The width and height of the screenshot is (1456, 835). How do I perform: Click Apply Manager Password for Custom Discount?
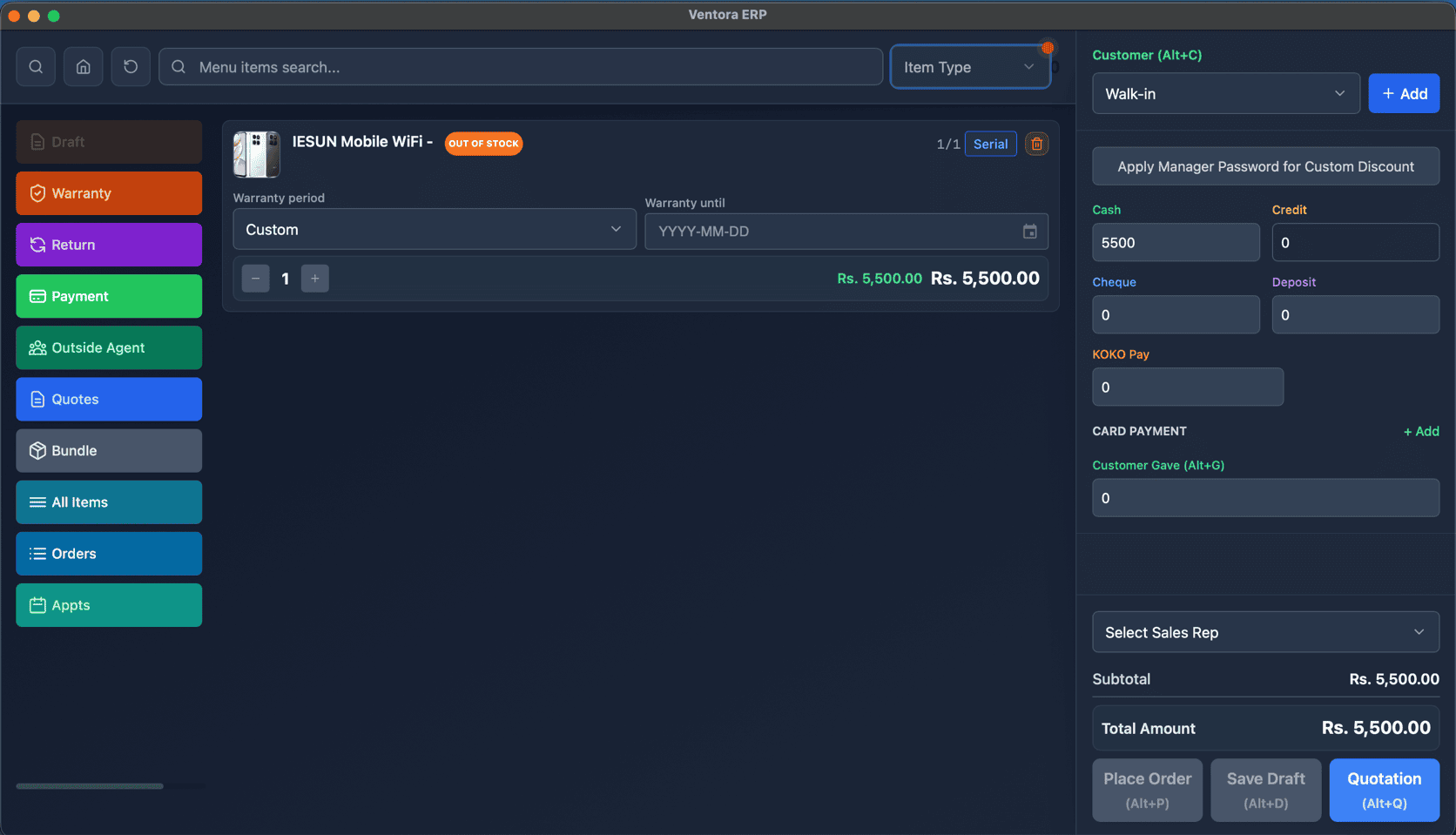1265,166
